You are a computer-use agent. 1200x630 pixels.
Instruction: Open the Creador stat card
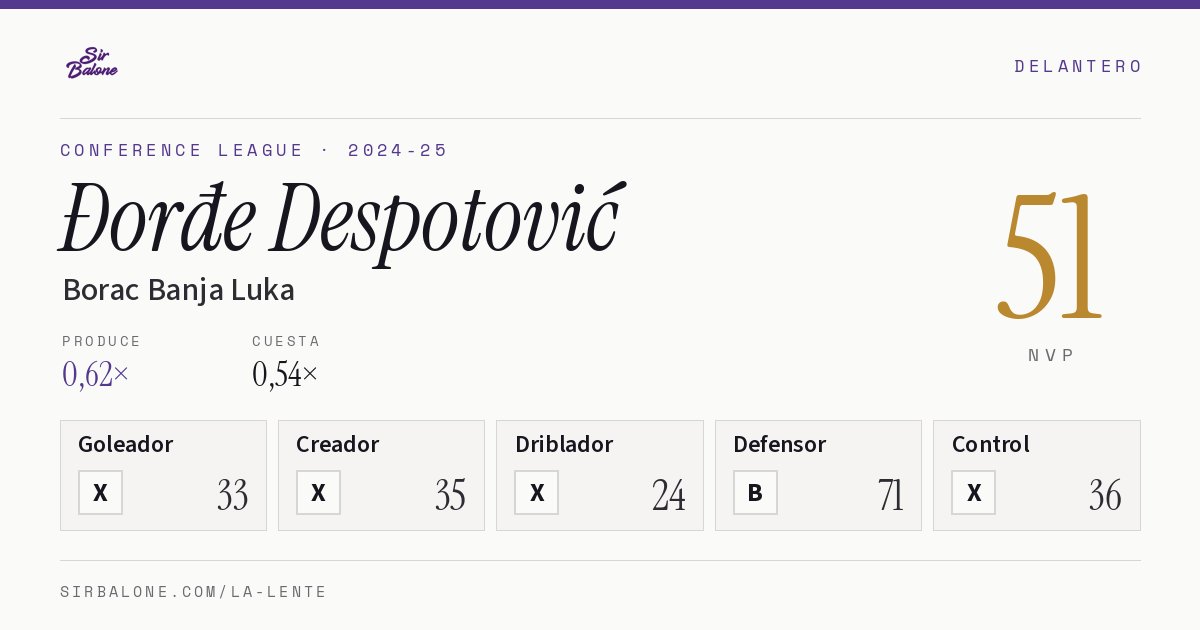(x=381, y=475)
